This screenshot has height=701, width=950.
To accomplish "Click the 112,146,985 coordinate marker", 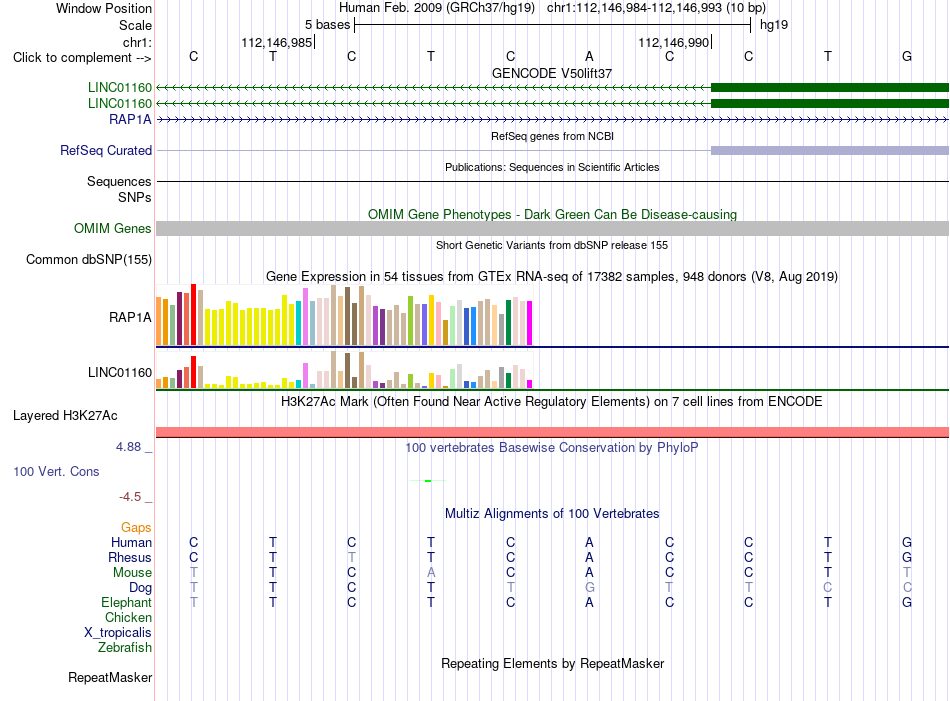I will coord(277,42).
